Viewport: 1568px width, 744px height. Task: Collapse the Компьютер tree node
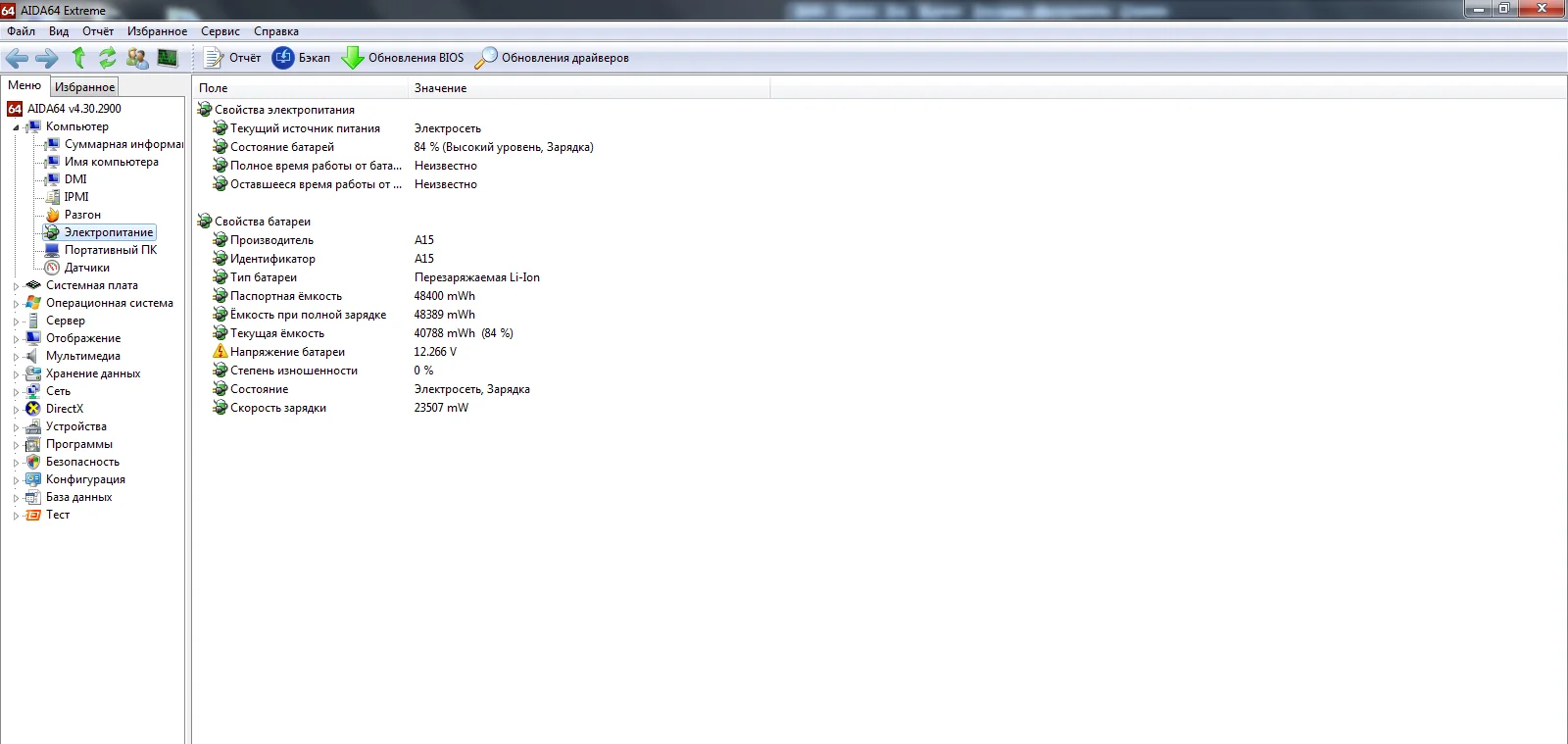(16, 127)
